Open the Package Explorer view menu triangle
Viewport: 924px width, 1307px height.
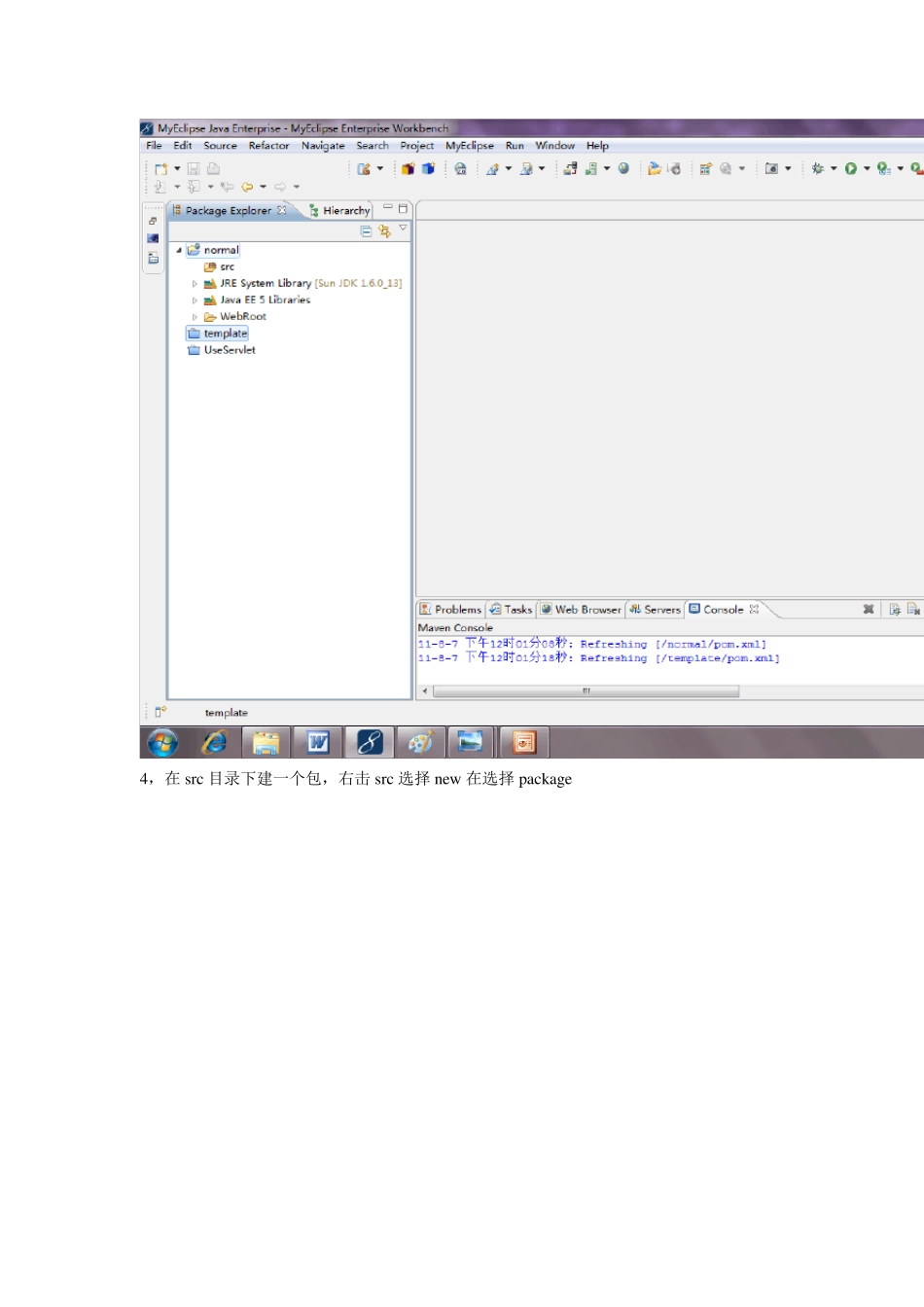[403, 229]
